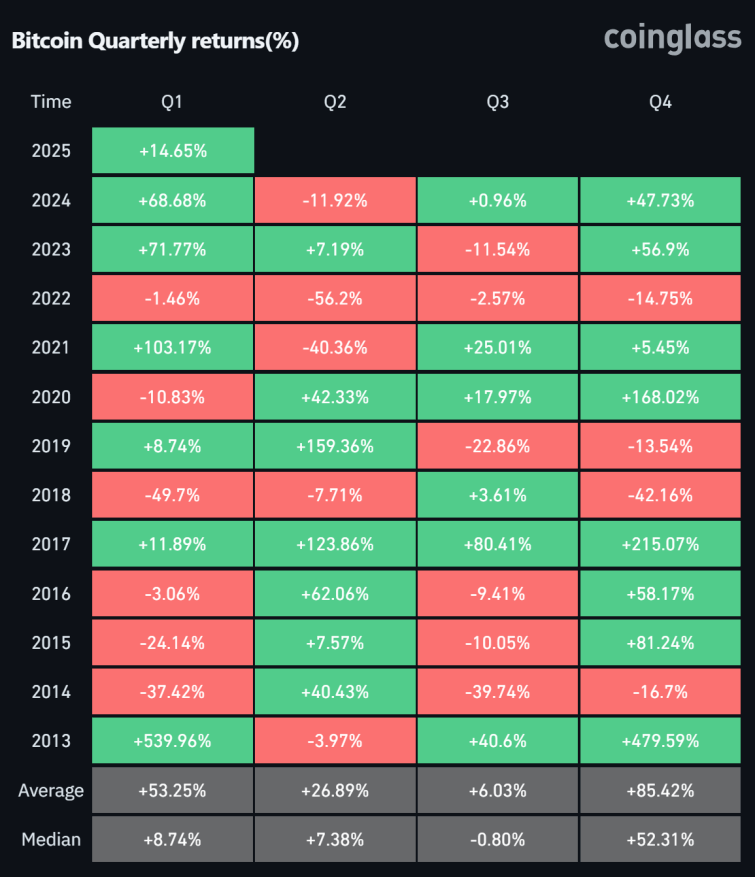
Task: Select the Q1 column header
Action: tap(173, 101)
